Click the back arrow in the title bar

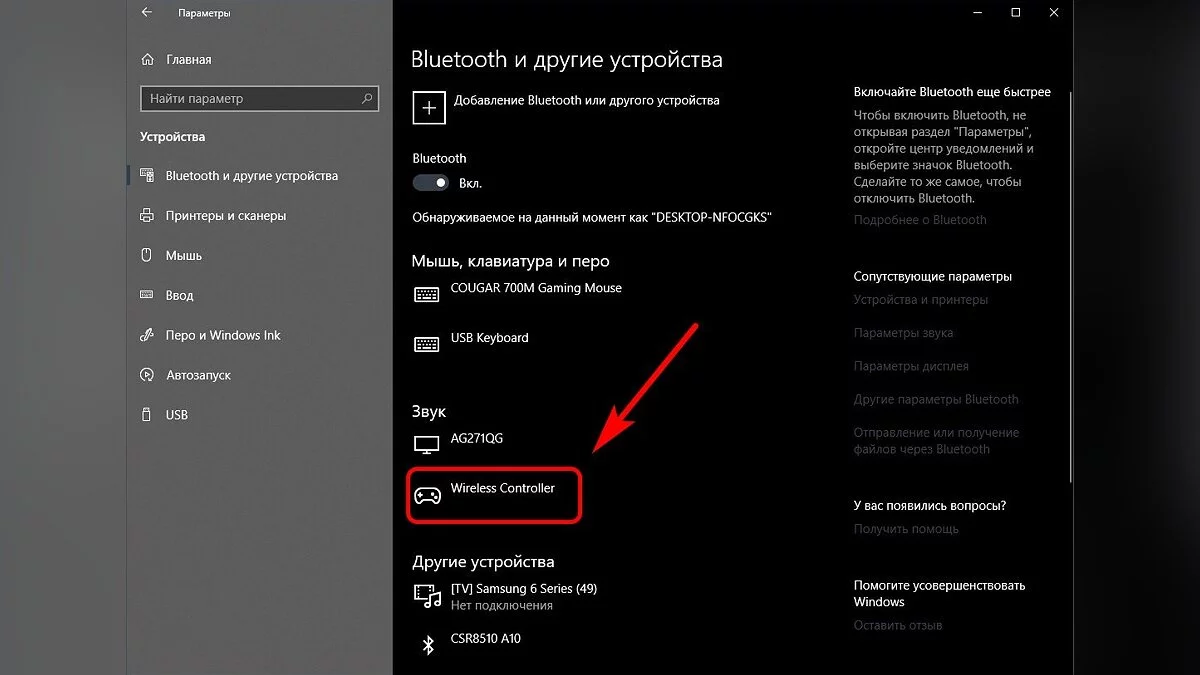tap(147, 13)
